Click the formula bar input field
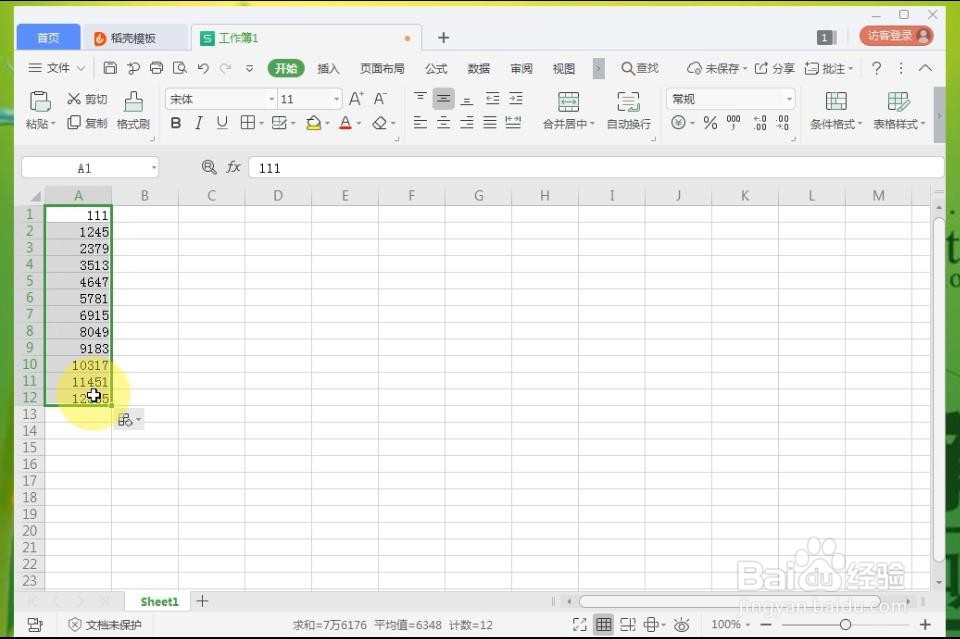The image size is (960, 639). 596,168
